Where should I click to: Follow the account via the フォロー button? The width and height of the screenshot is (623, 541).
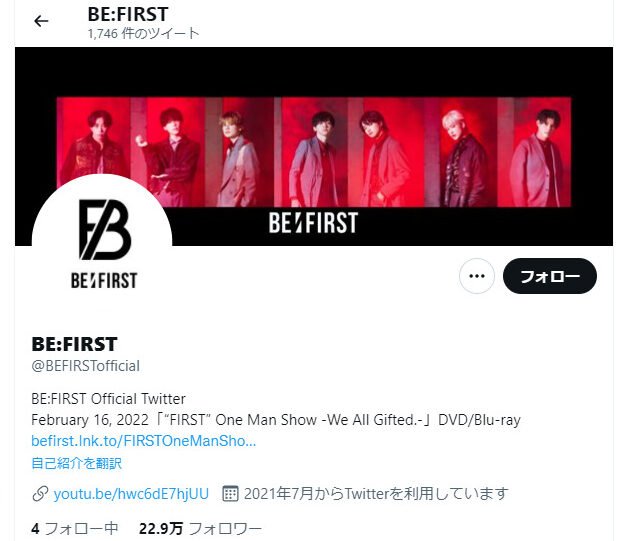tap(549, 276)
